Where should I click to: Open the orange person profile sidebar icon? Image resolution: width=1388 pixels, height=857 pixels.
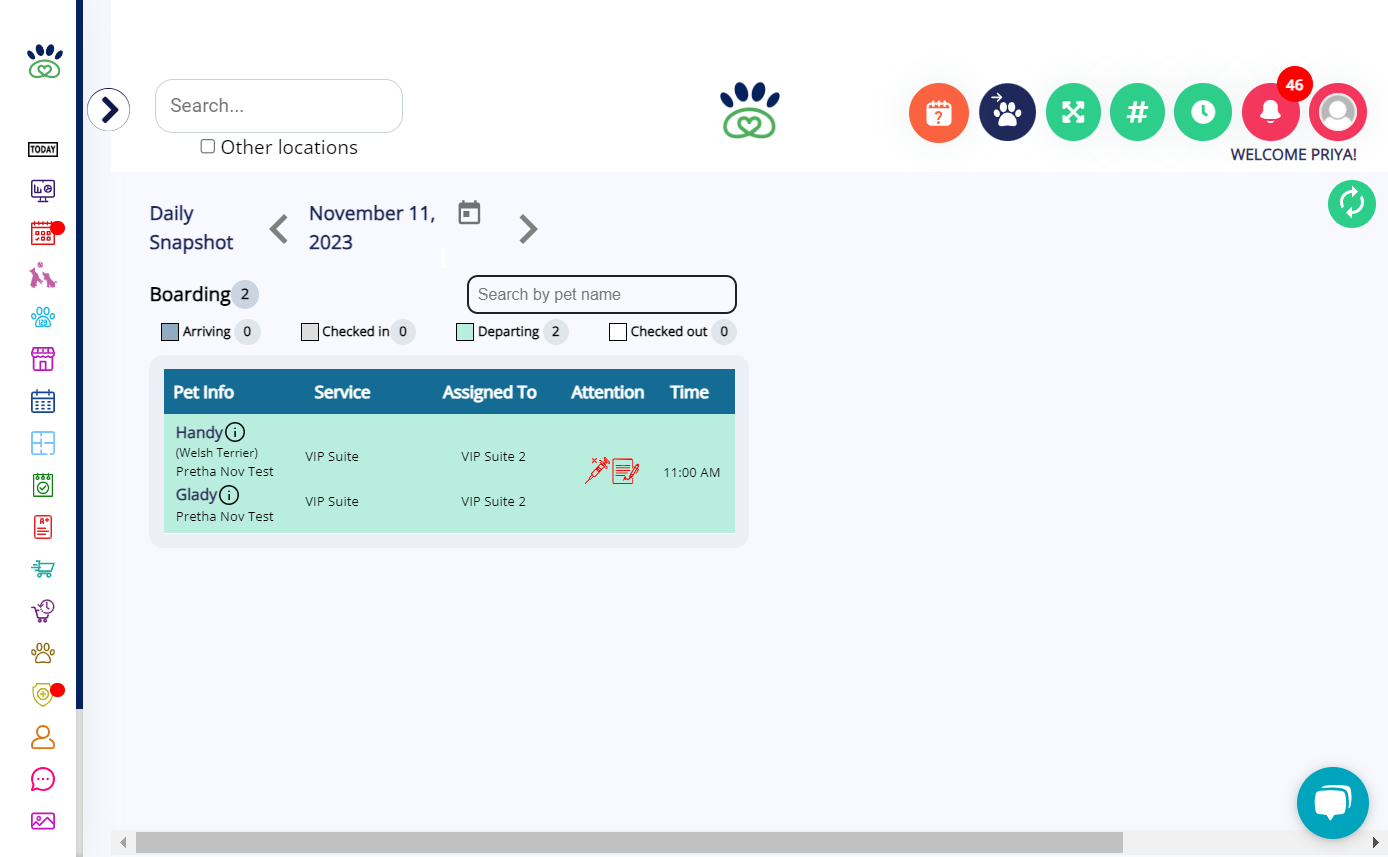click(43, 737)
